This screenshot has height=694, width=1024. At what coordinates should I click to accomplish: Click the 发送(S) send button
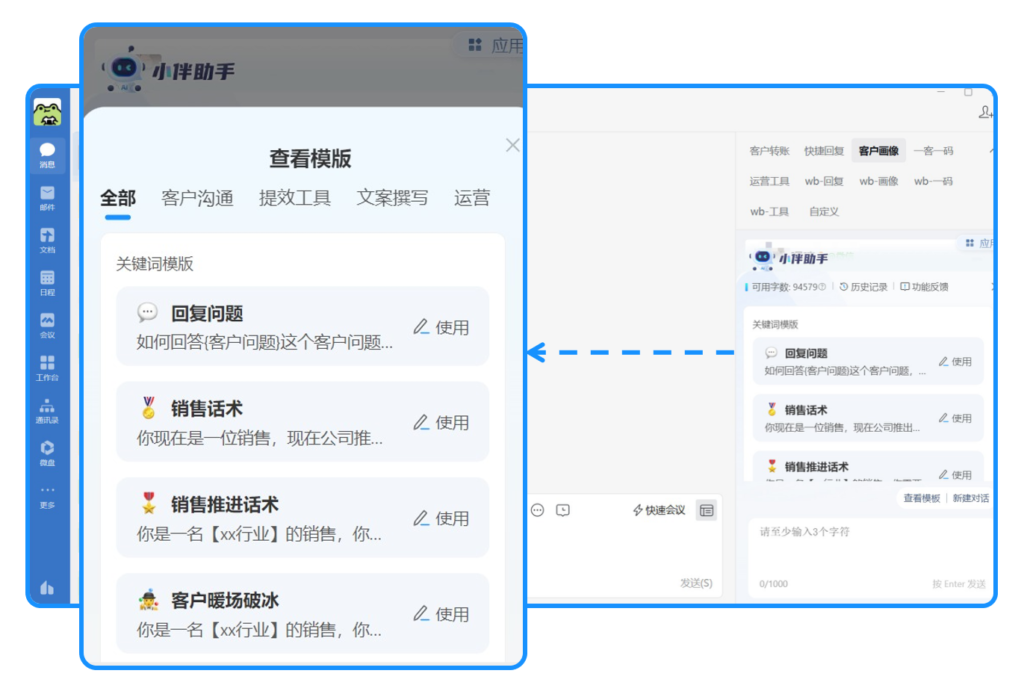coord(696,583)
